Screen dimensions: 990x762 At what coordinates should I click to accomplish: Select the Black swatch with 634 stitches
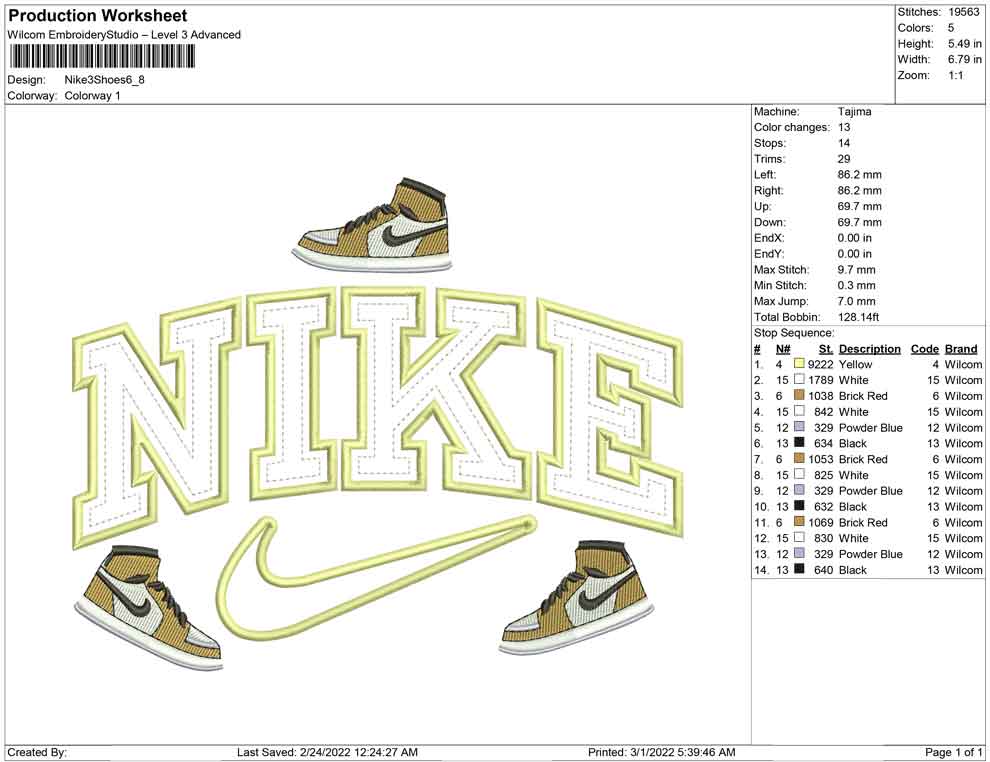[x=799, y=443]
